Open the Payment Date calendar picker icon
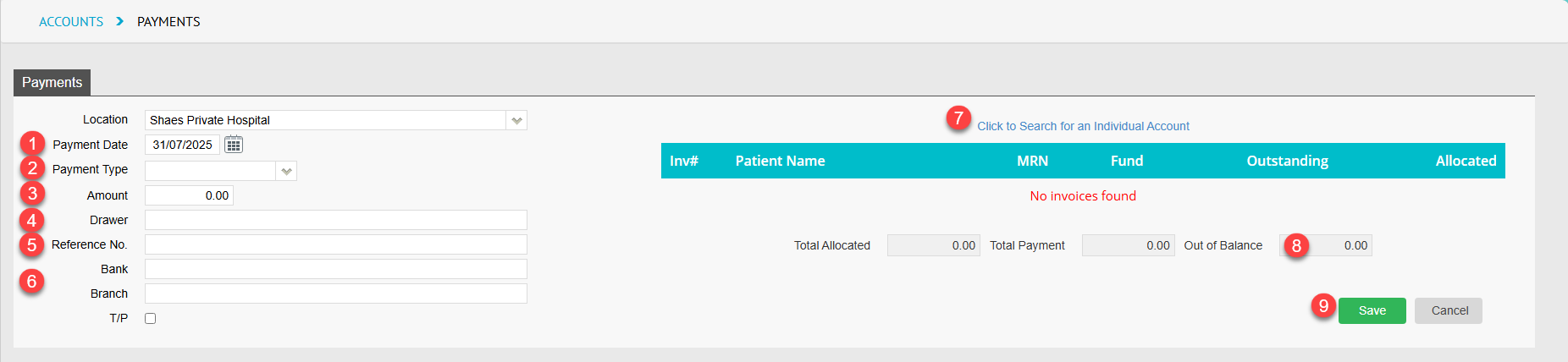 (234, 145)
